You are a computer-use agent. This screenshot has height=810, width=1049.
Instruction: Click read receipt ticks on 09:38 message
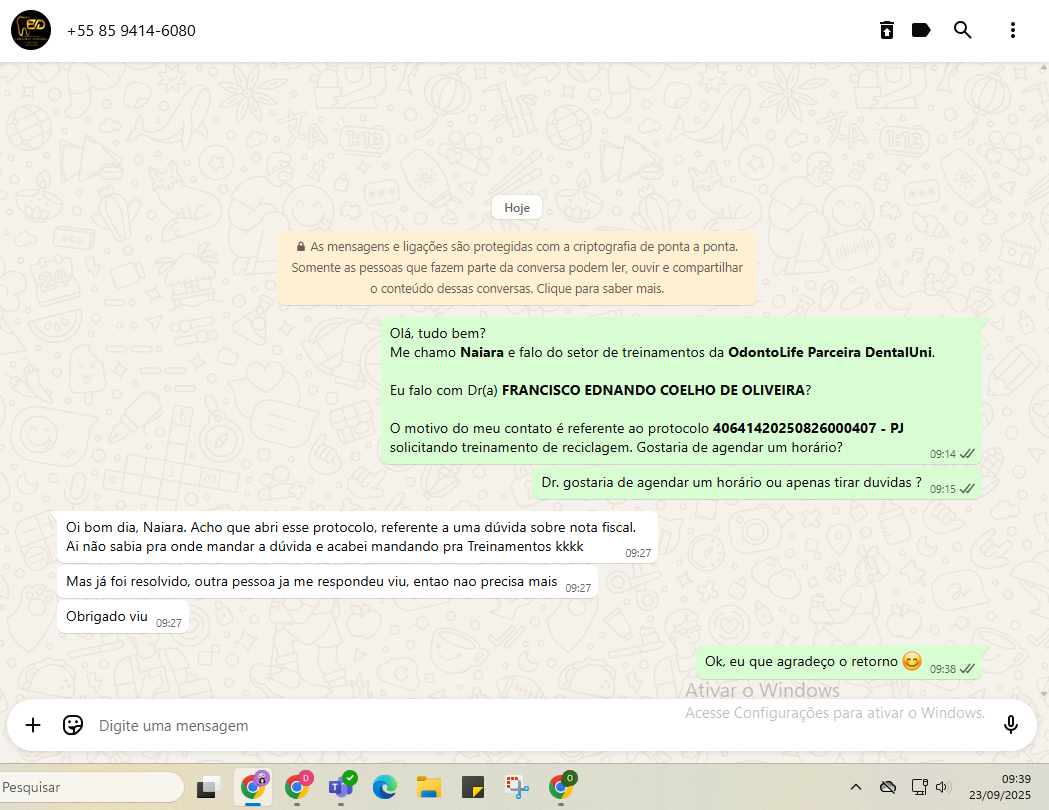pos(967,669)
